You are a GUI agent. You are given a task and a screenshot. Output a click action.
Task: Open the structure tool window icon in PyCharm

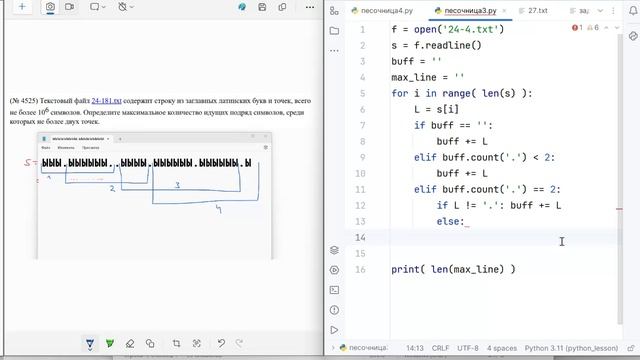[x=334, y=11]
